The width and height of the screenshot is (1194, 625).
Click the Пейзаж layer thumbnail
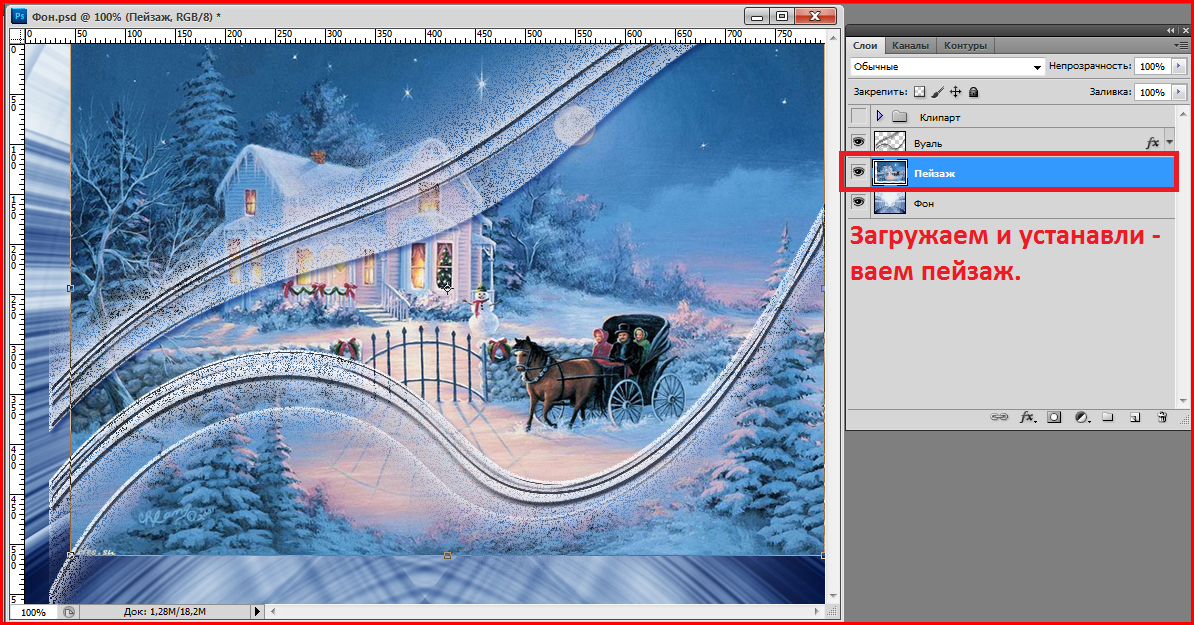pos(889,173)
